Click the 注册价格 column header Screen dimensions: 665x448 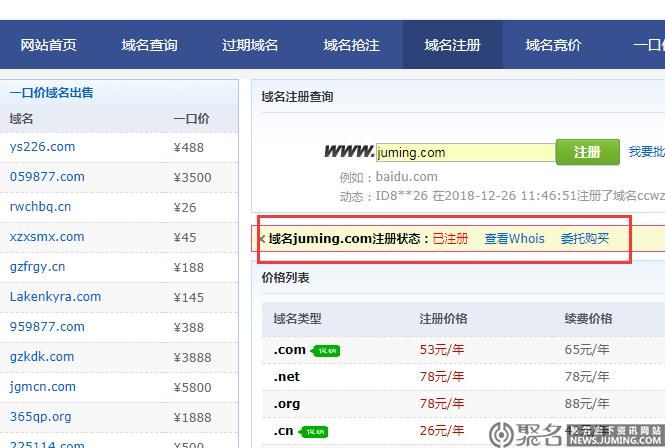pos(443,319)
